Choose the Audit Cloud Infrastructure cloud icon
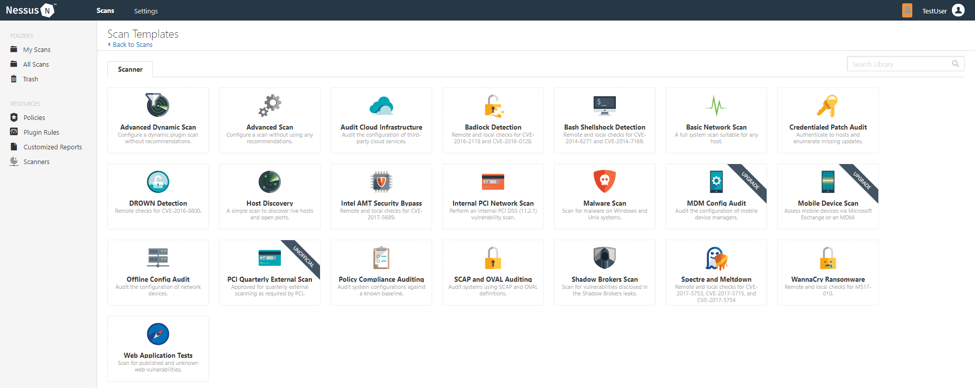This screenshot has height=388, width=975. (x=381, y=106)
